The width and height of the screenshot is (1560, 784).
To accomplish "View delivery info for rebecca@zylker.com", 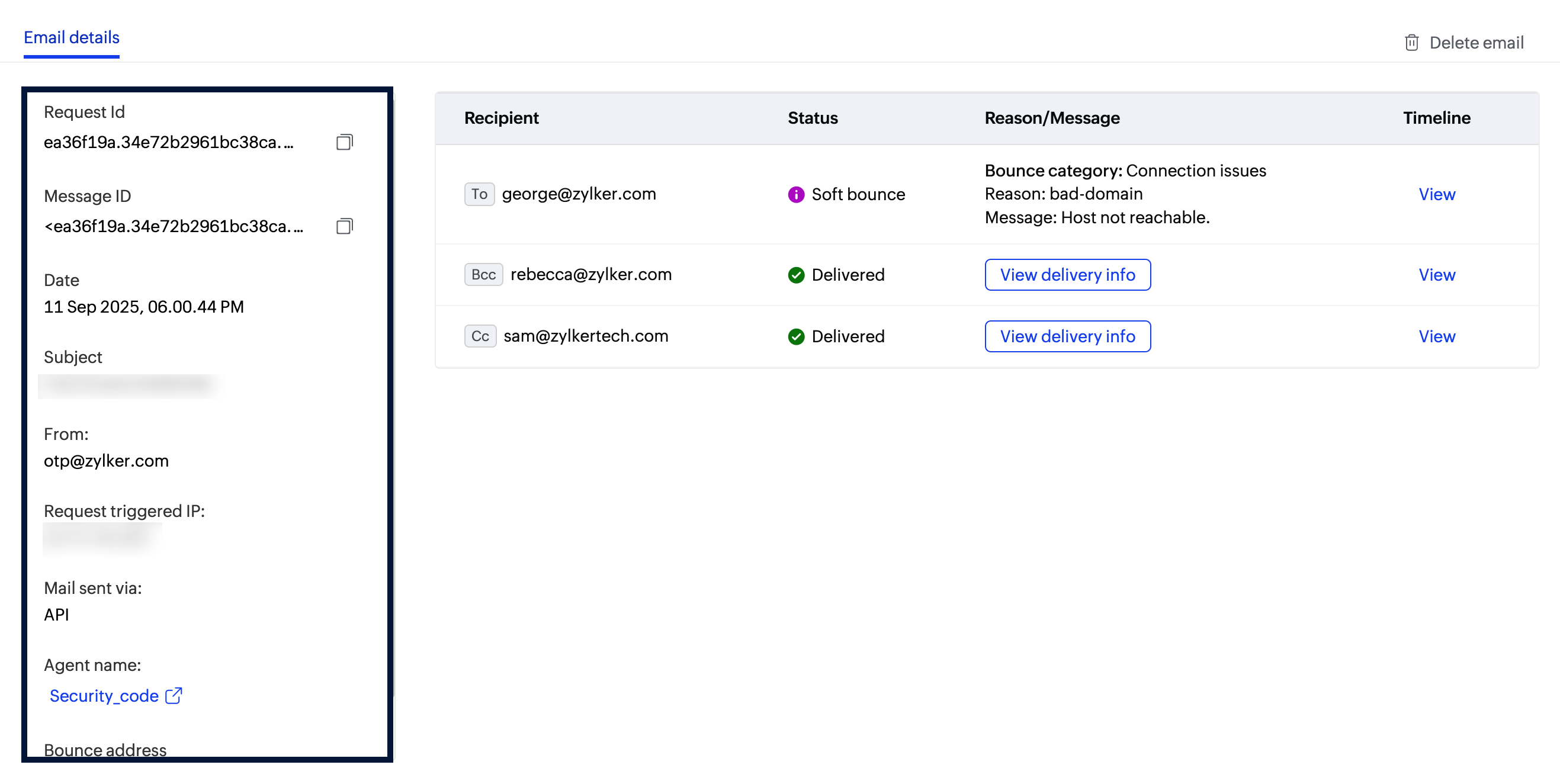I will (x=1067, y=275).
